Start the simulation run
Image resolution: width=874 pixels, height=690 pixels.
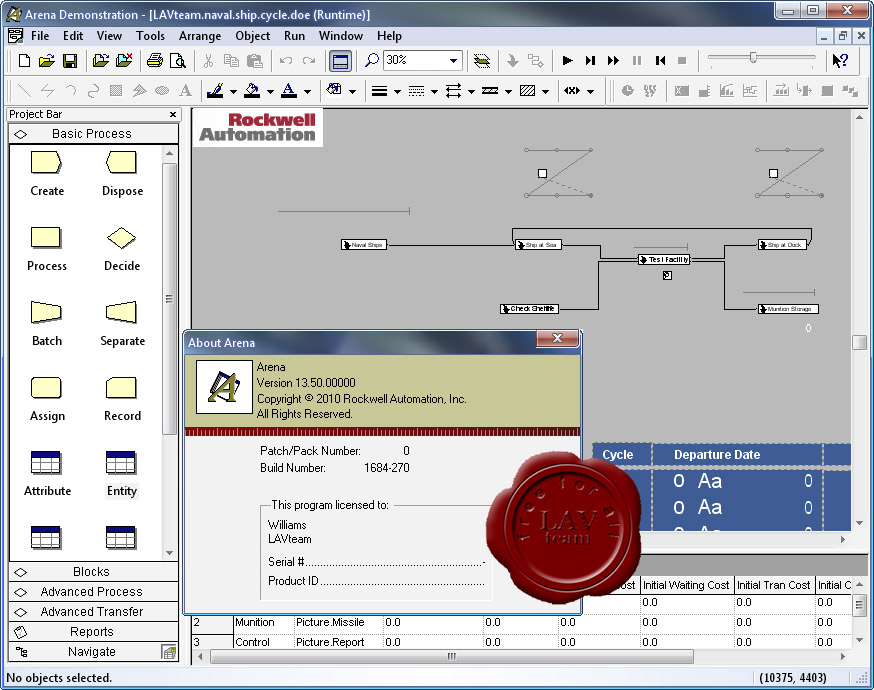tap(567, 60)
